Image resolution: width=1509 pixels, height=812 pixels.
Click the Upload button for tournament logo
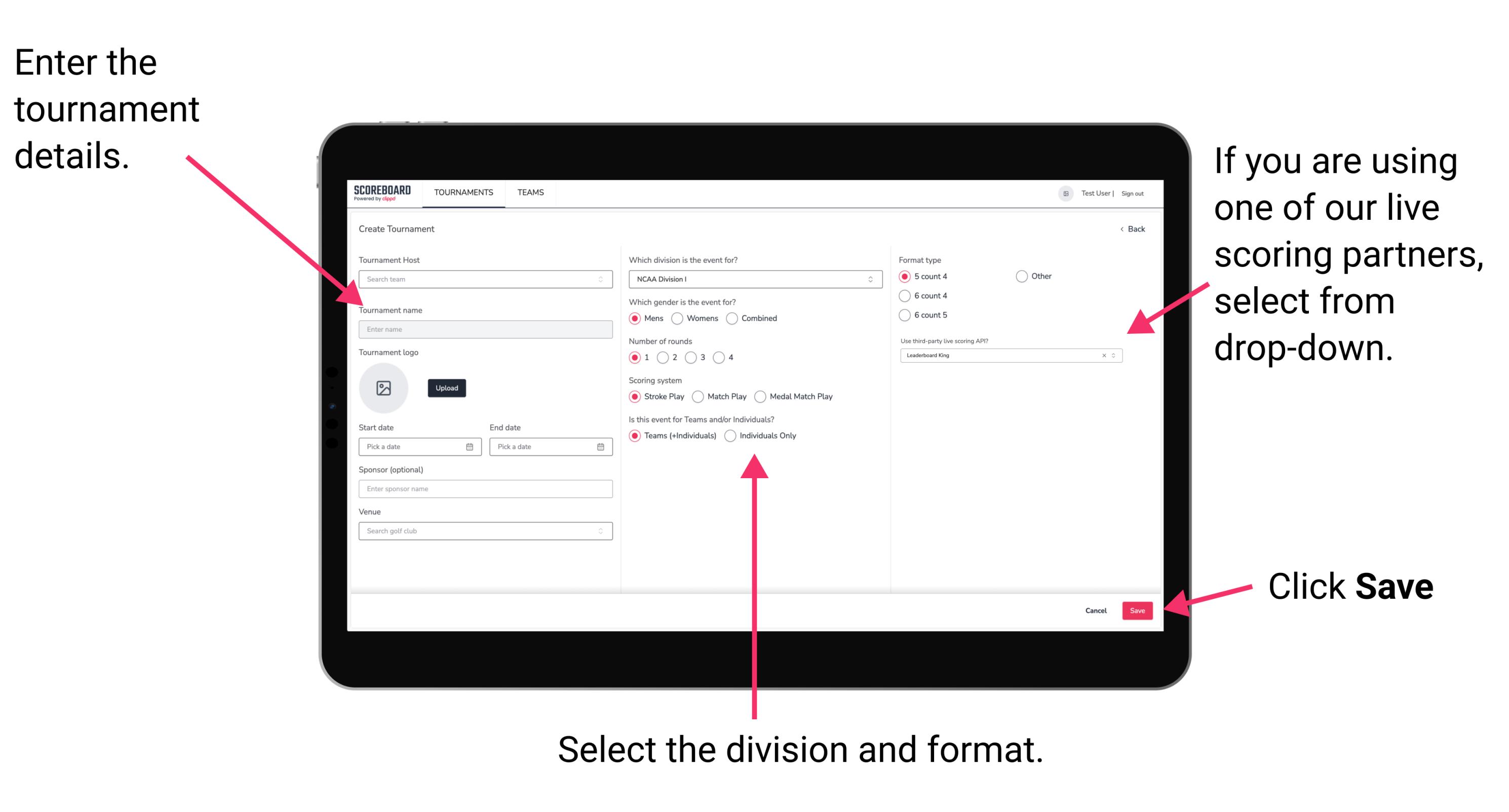coord(448,388)
